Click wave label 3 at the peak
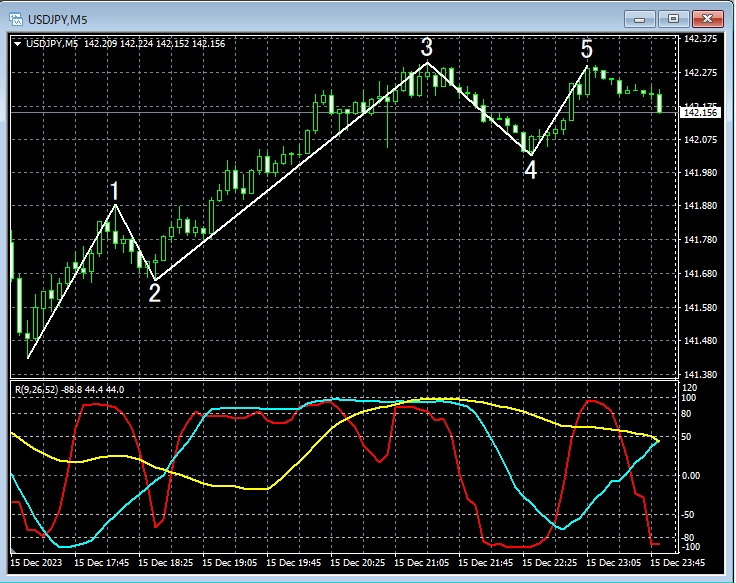The width and height of the screenshot is (736, 583). tap(427, 47)
